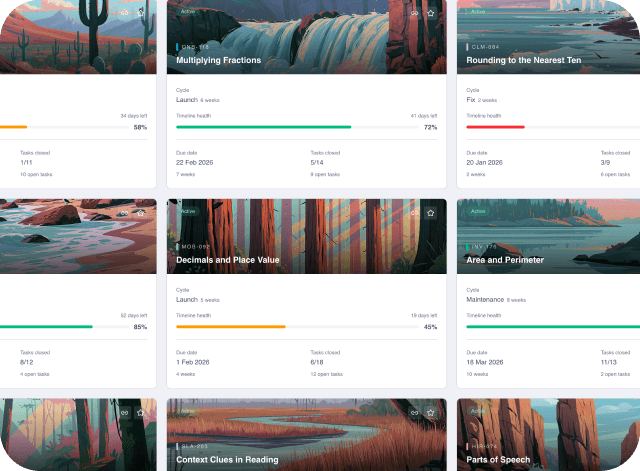Screen dimensions: 640x471
Task: Star the bottom-left forest card
Action: 140,413
